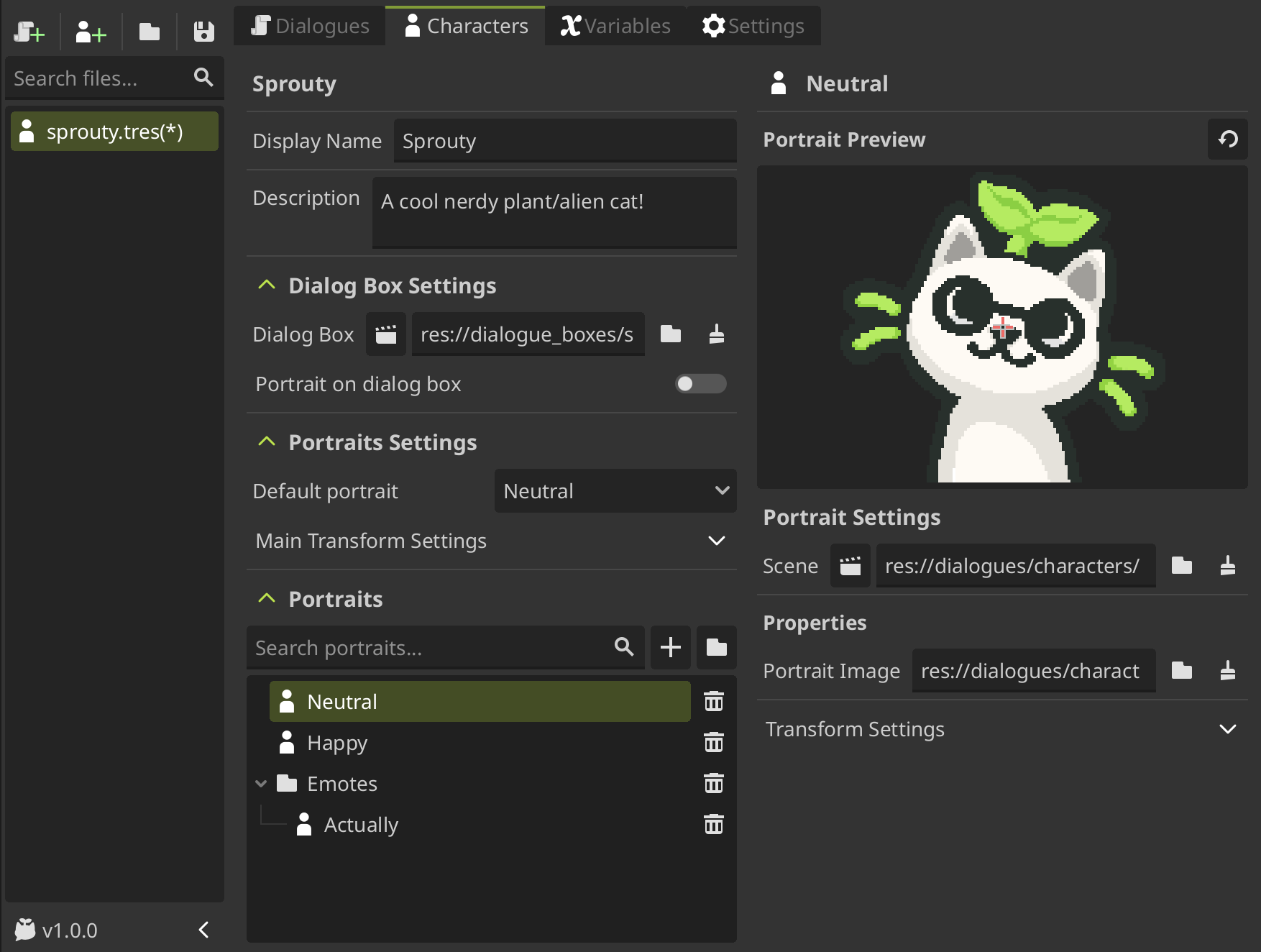The width and height of the screenshot is (1261, 952).
Task: Add a new portrait with plus button
Action: pyautogui.click(x=670, y=647)
